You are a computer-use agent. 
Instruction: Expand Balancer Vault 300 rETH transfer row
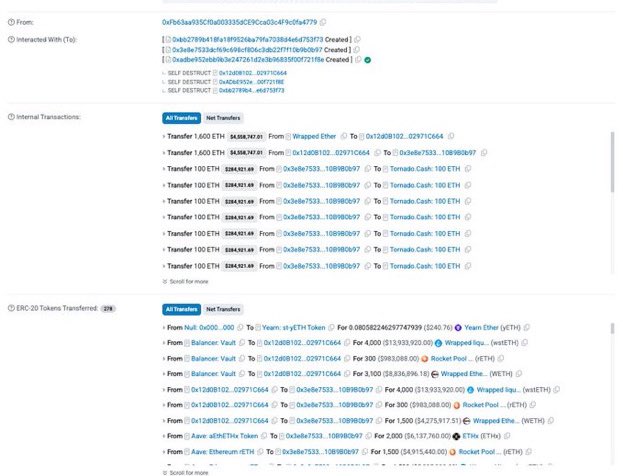tap(164, 359)
